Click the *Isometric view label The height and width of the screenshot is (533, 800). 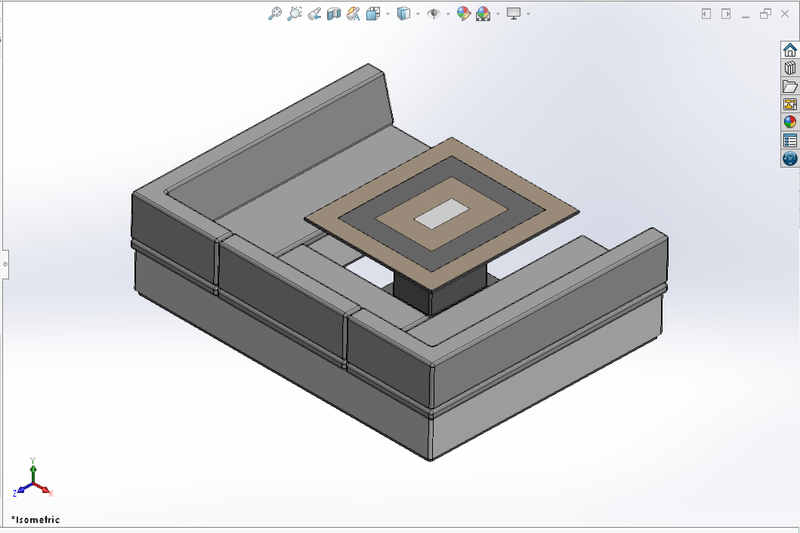pos(36,520)
